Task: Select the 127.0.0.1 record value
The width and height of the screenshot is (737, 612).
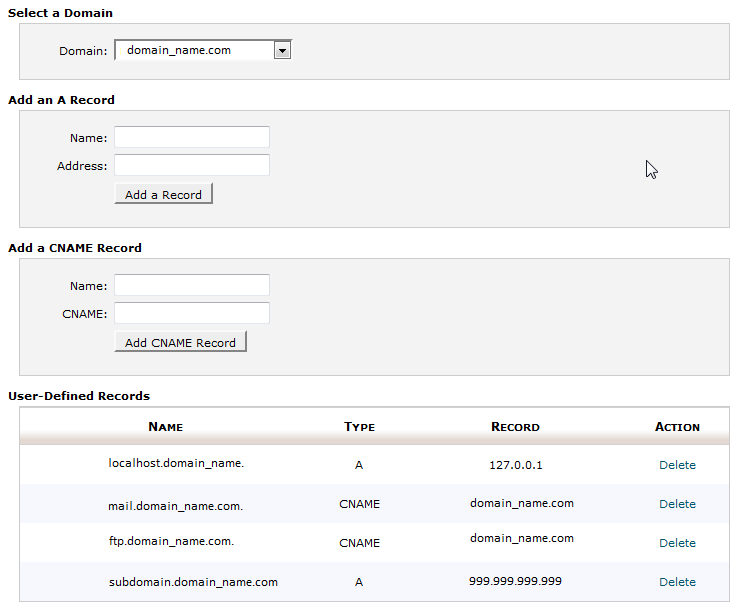Action: 515,465
